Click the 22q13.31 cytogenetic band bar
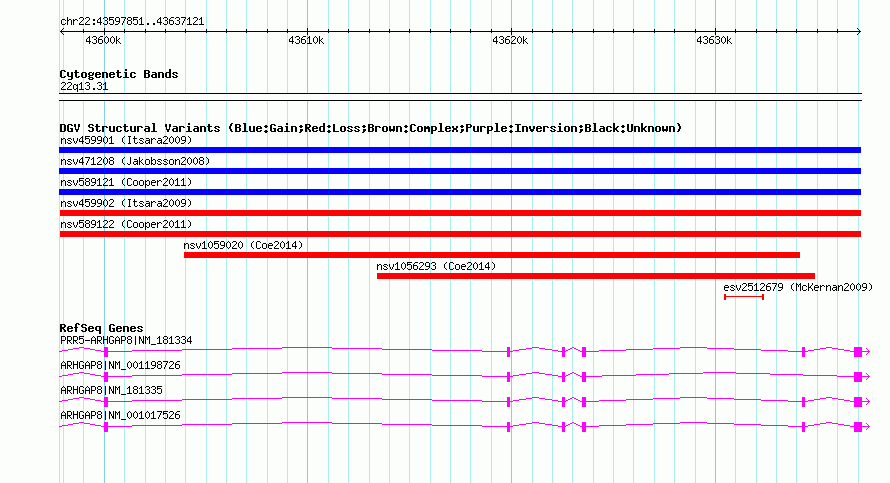Image resolution: width=890 pixels, height=483 pixels. point(460,97)
